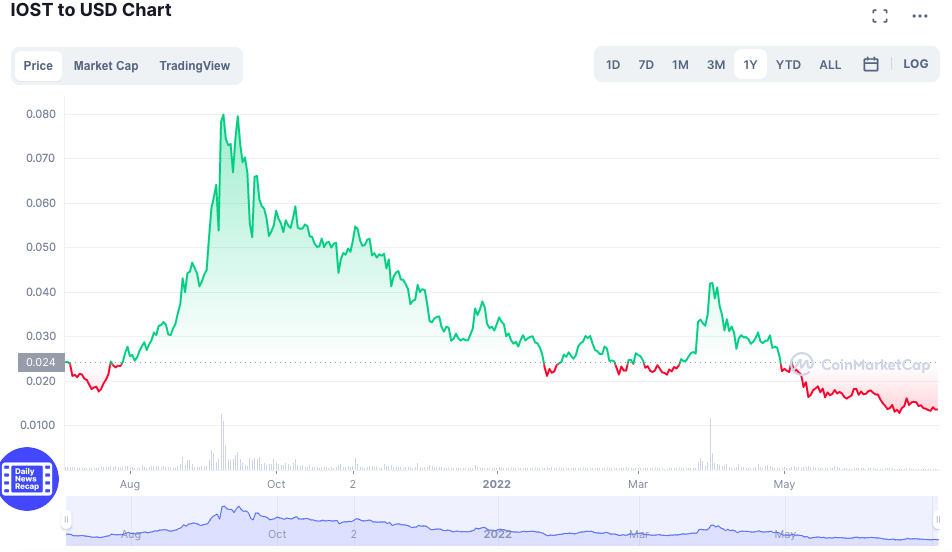Switch to the Price tab
Screen dimensions: 952x552
38,66
